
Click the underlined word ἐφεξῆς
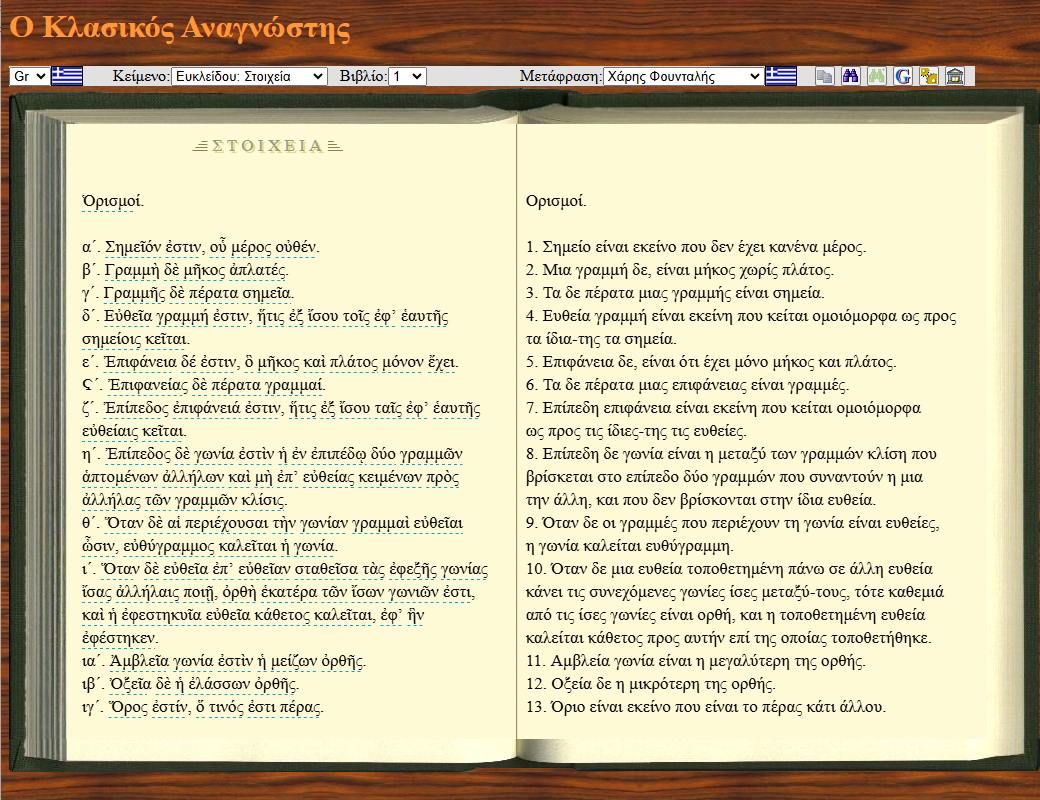(x=411, y=569)
